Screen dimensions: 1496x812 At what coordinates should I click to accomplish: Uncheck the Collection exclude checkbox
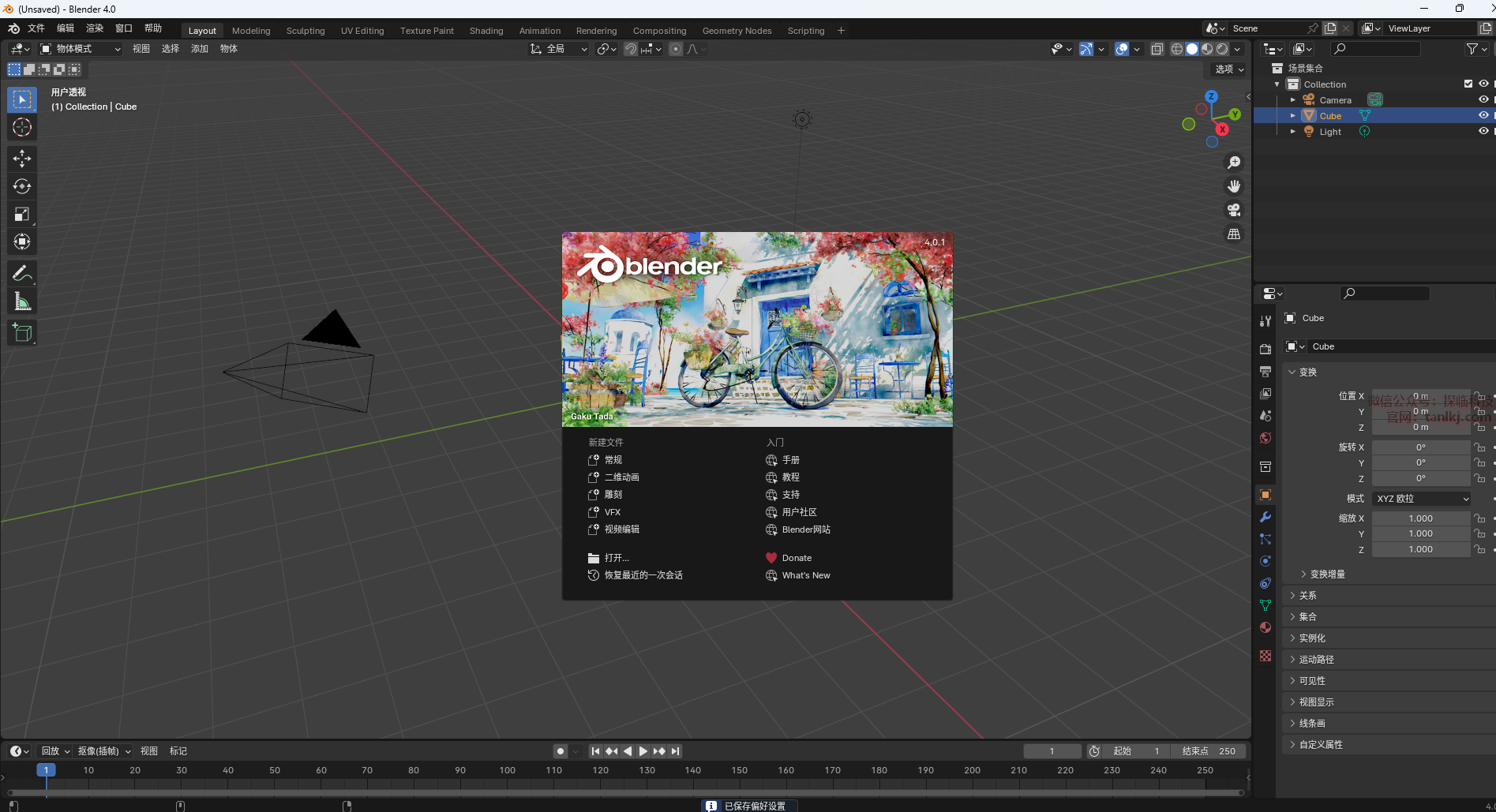[x=1468, y=84]
